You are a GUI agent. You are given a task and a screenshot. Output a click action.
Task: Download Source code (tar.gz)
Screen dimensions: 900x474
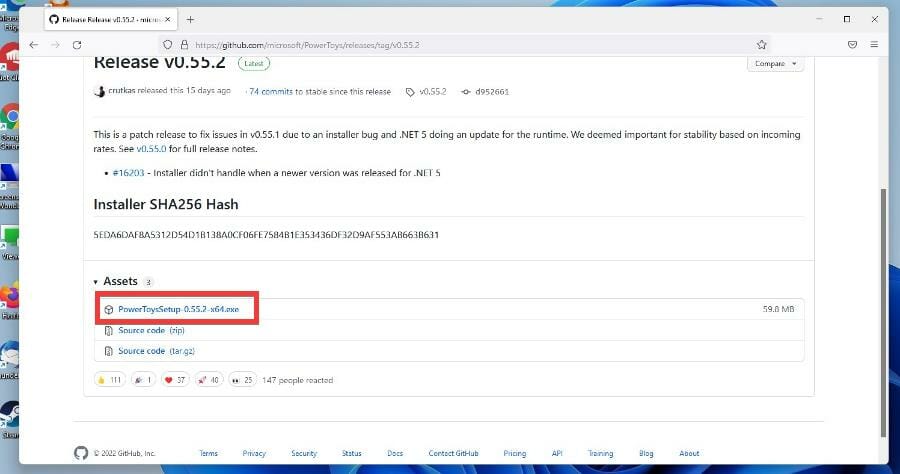[156, 351]
